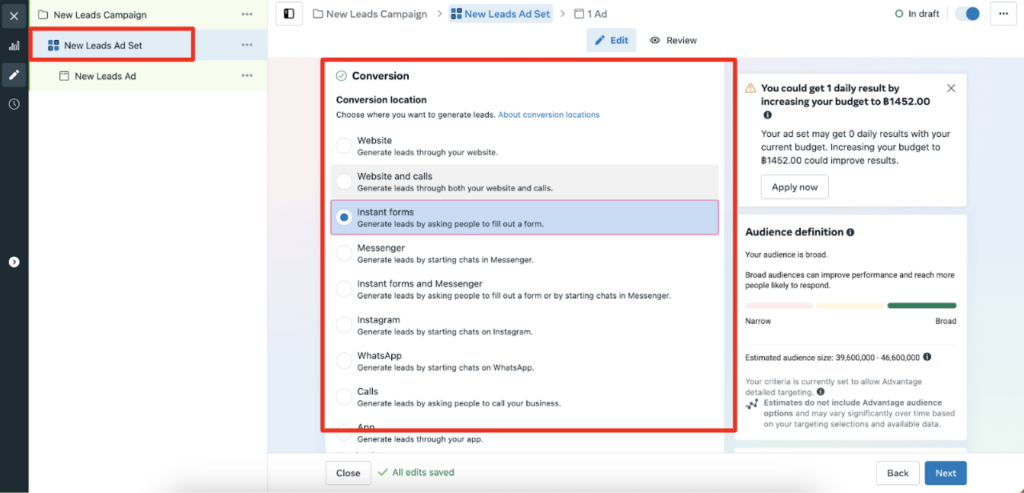Close the editor with the X icon
The width and height of the screenshot is (1024, 493).
click(x=14, y=16)
